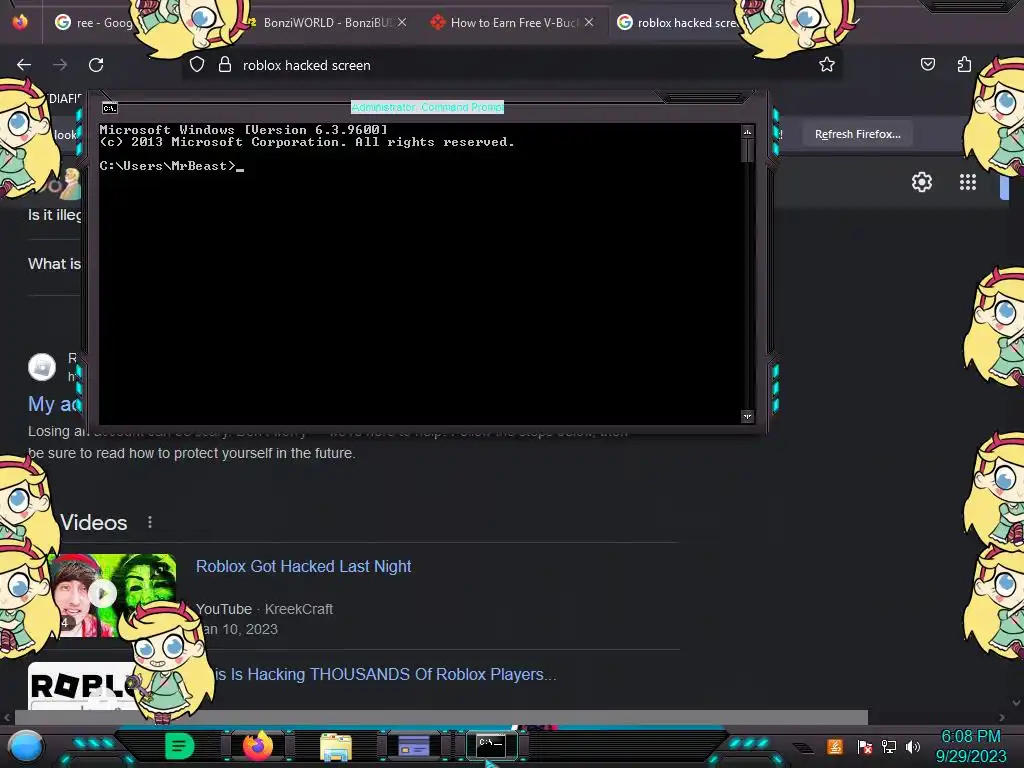Click the horizontal scrollbar left arrow
The height and width of the screenshot is (768, 1024).
[x=7, y=717]
